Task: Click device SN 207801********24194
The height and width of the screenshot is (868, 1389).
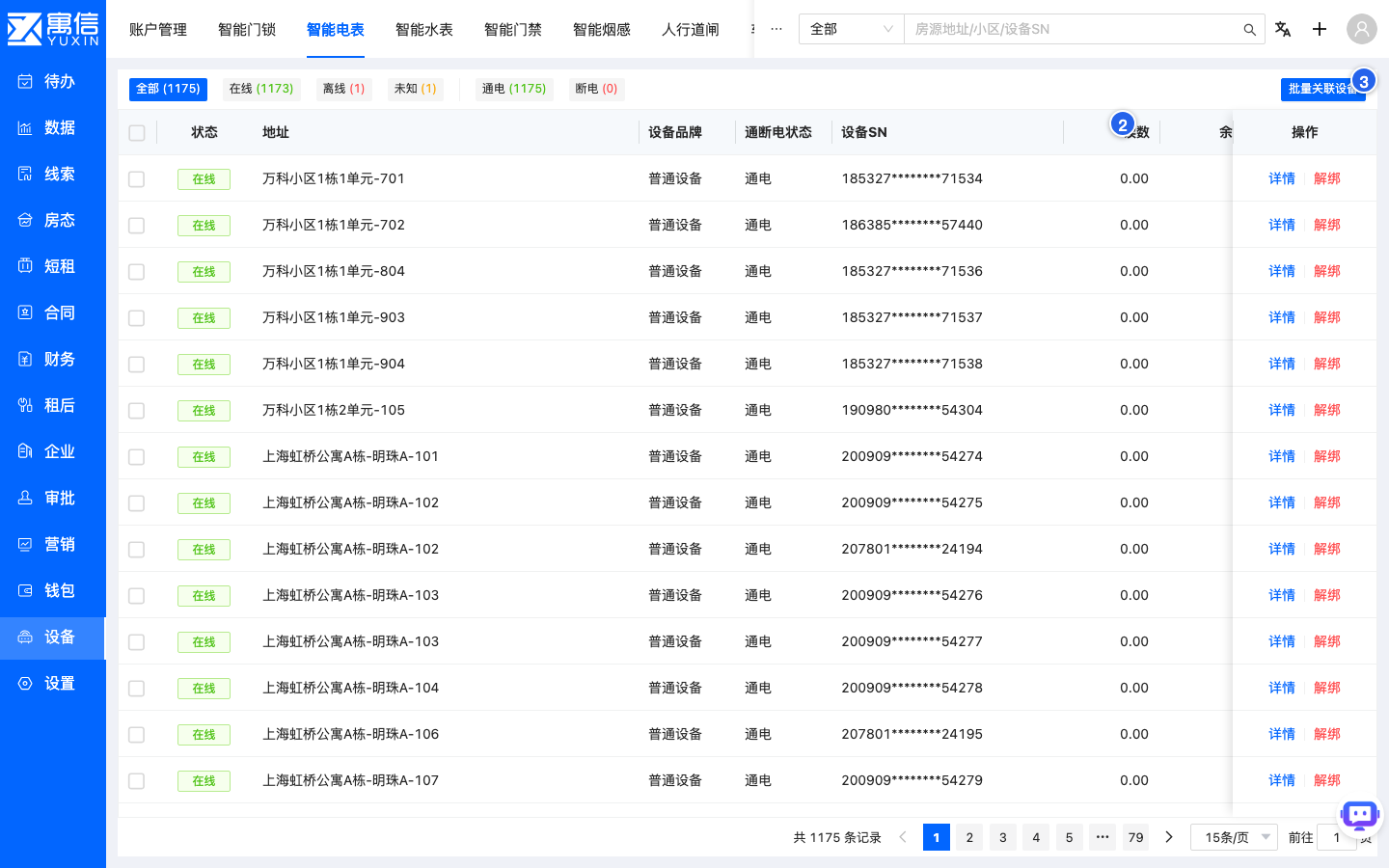Action: click(912, 549)
